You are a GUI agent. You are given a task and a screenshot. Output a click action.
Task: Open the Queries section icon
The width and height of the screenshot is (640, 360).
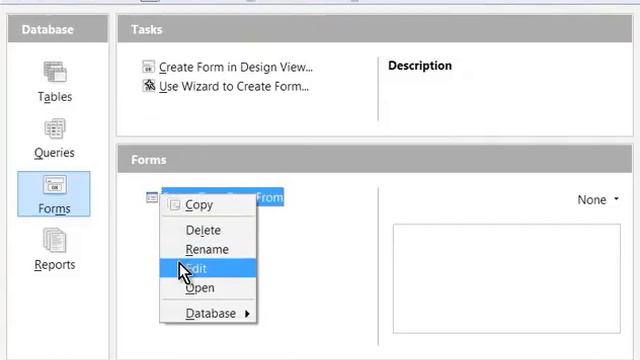point(55,129)
